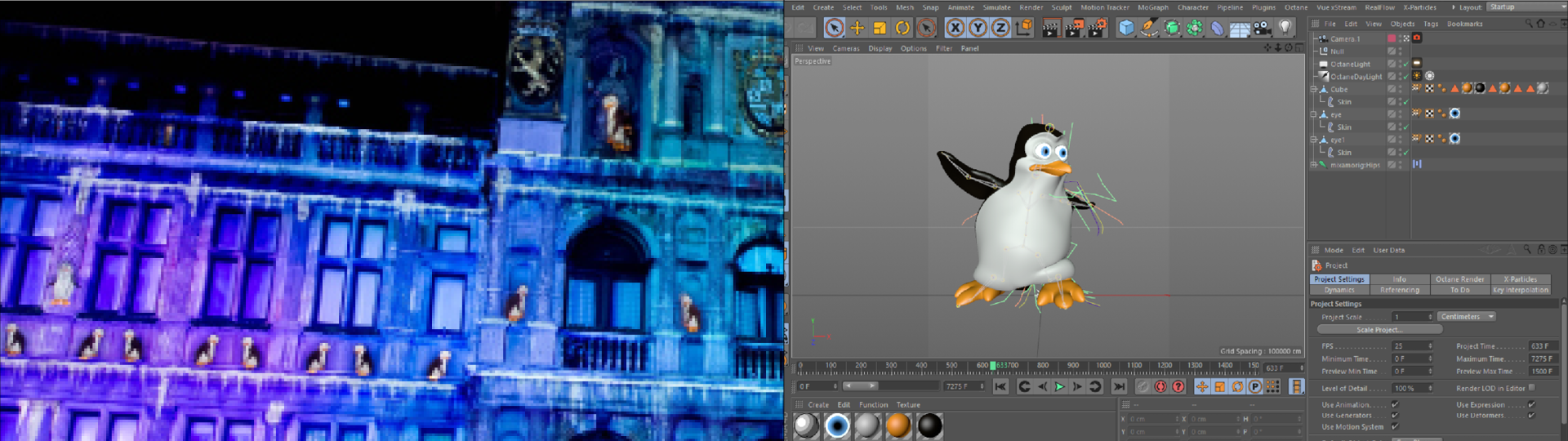This screenshot has height=441, width=1568.
Task: Click the Camera object icon in toolbar
Action: [1263, 29]
